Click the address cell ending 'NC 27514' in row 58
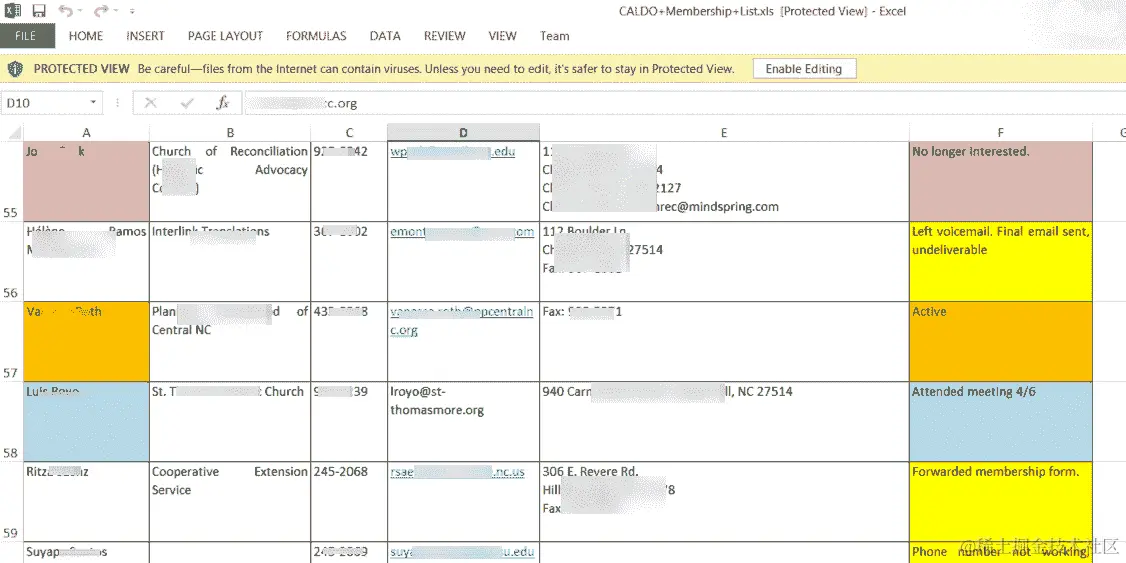The width and height of the screenshot is (1126, 563). pyautogui.click(x=724, y=422)
